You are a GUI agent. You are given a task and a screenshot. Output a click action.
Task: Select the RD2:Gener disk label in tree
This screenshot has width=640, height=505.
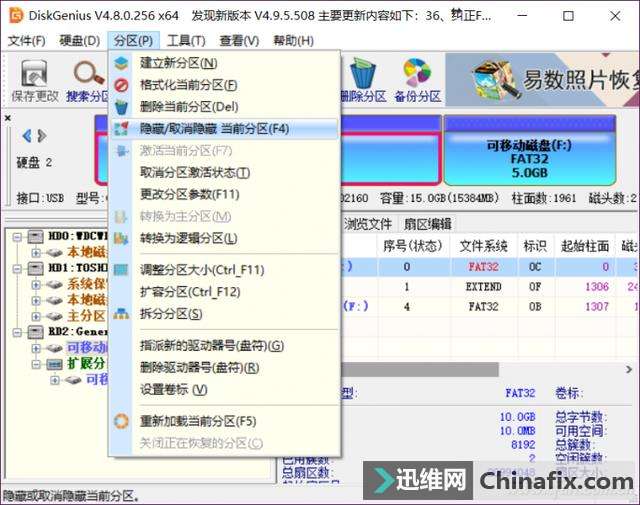point(78,331)
